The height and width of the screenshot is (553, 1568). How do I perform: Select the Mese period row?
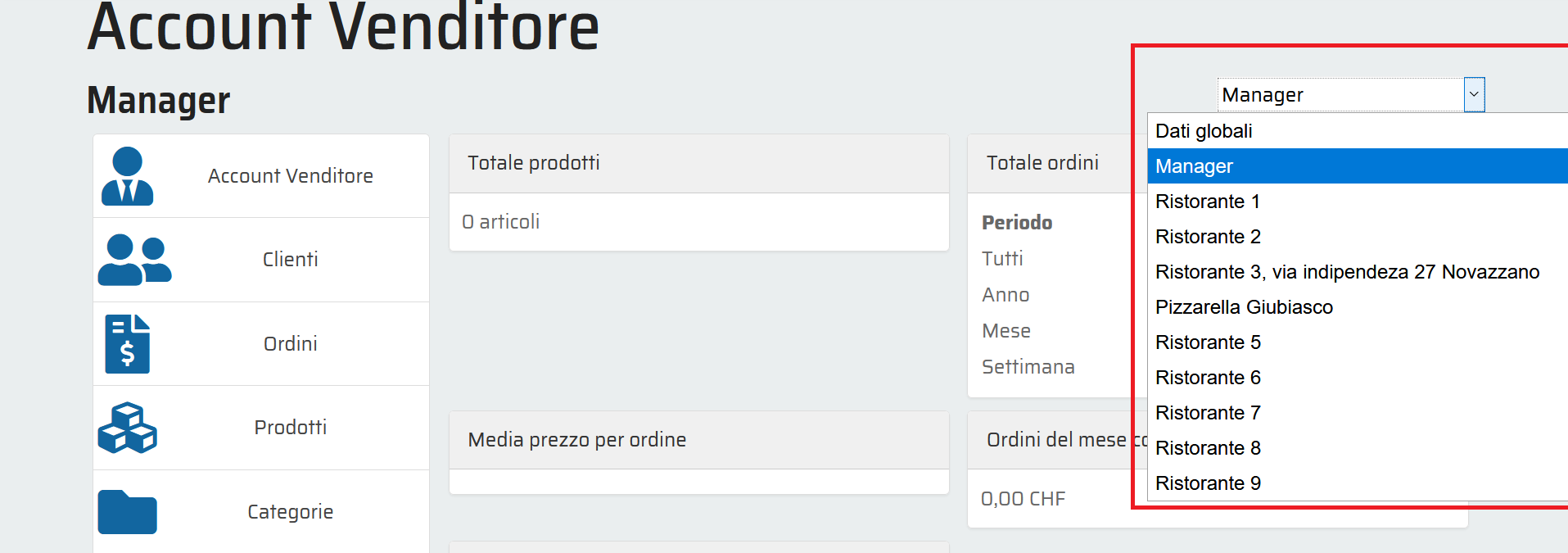[1006, 331]
